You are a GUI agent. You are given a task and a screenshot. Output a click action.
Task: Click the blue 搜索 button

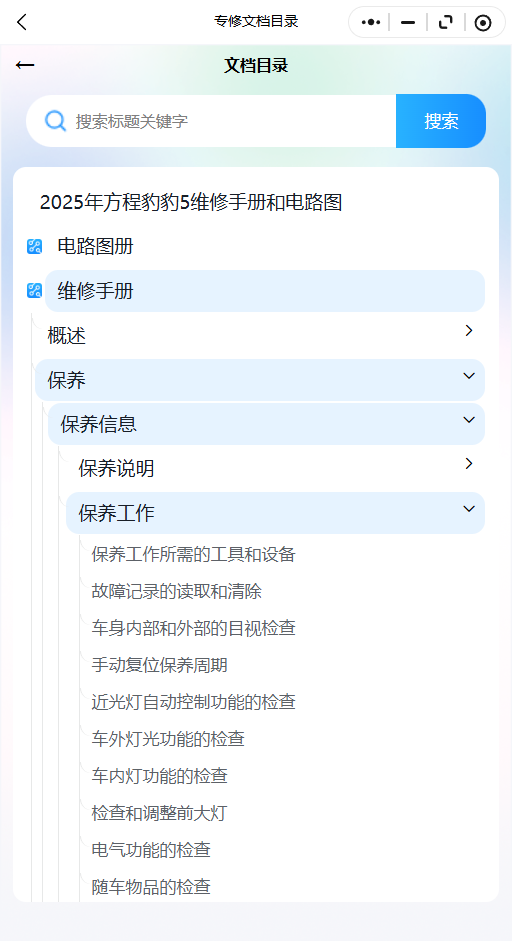click(x=441, y=121)
